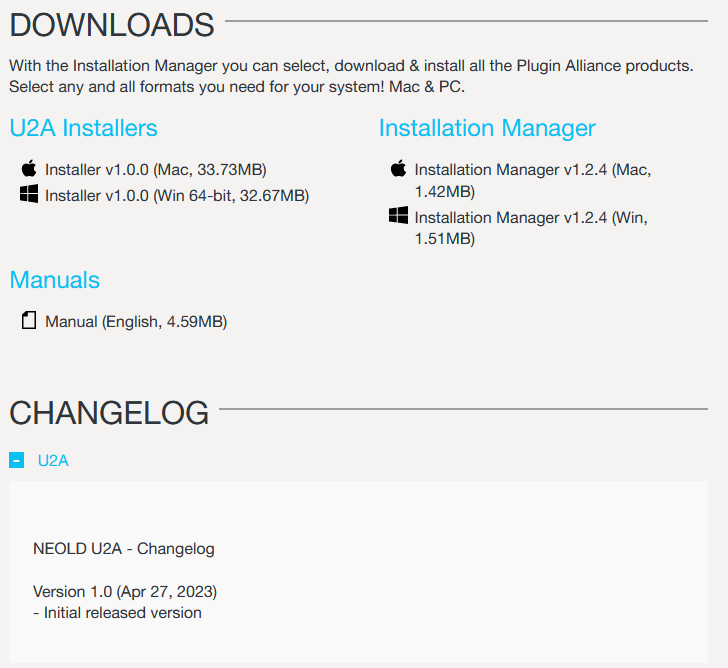Click the Version 1.0 (Apr 27, 2023) line

pos(125,592)
